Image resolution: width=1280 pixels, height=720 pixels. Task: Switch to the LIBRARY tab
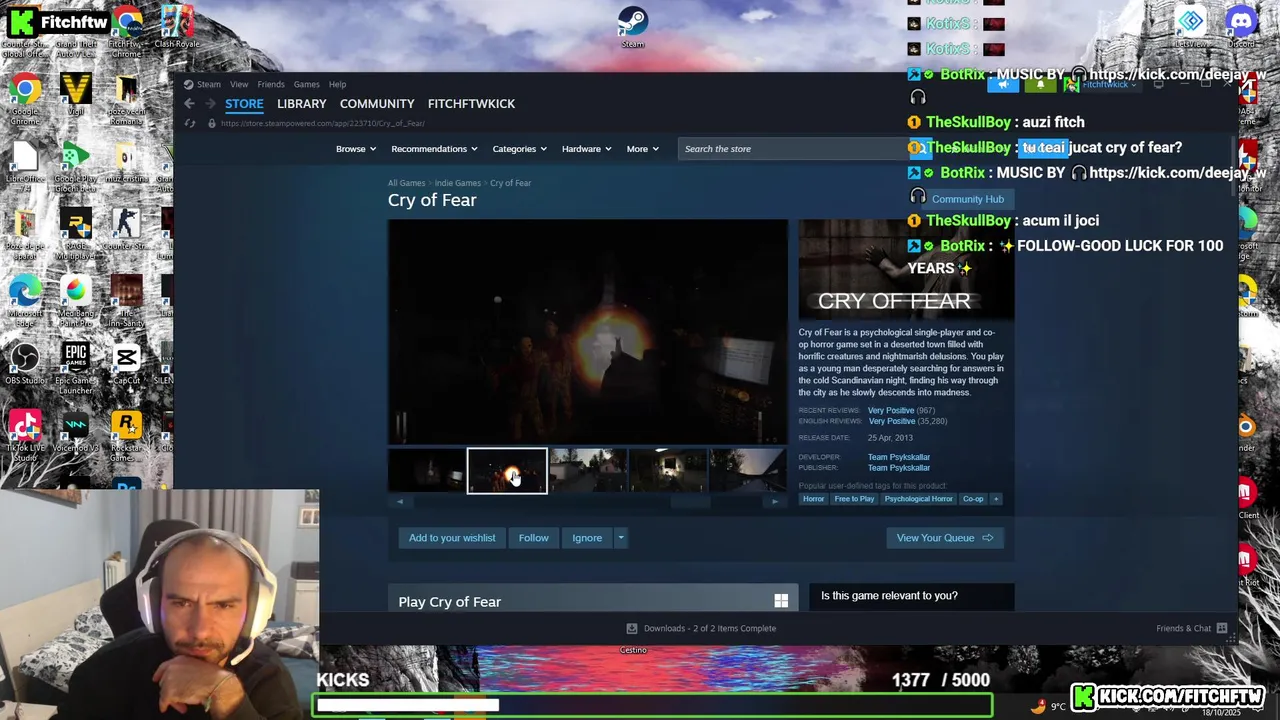point(301,104)
